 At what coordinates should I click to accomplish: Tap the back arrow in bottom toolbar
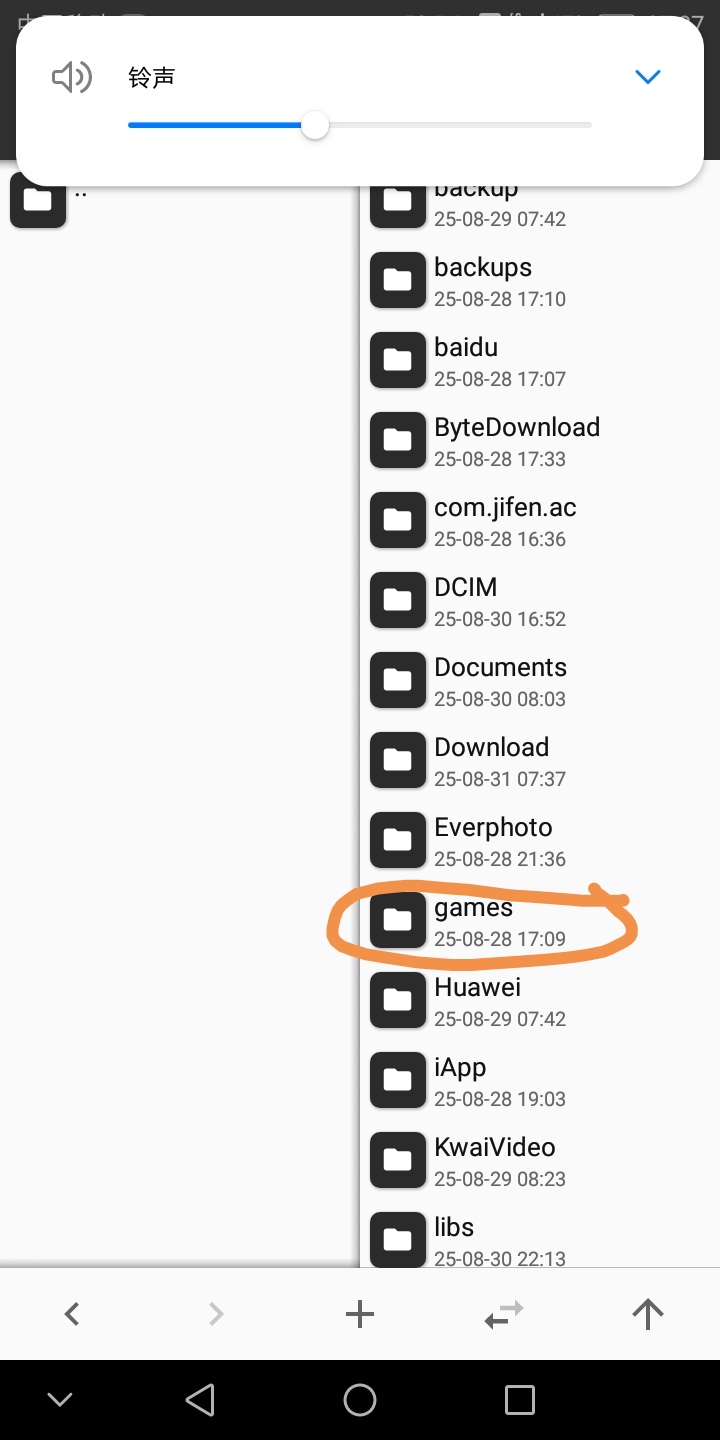[x=72, y=1314]
